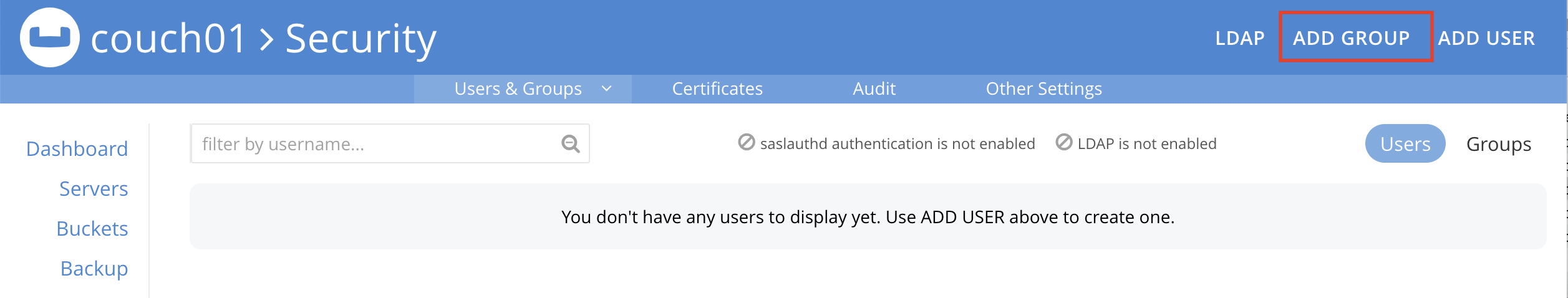This screenshot has height=298, width=1568.
Task: Select the Other Settings tab
Action: coord(1043,89)
